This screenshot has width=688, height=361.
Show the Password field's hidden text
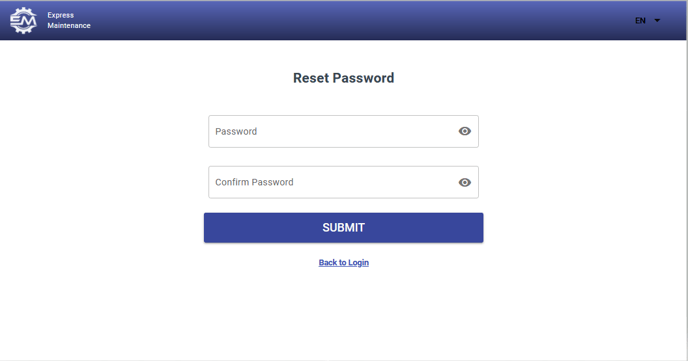pos(465,131)
